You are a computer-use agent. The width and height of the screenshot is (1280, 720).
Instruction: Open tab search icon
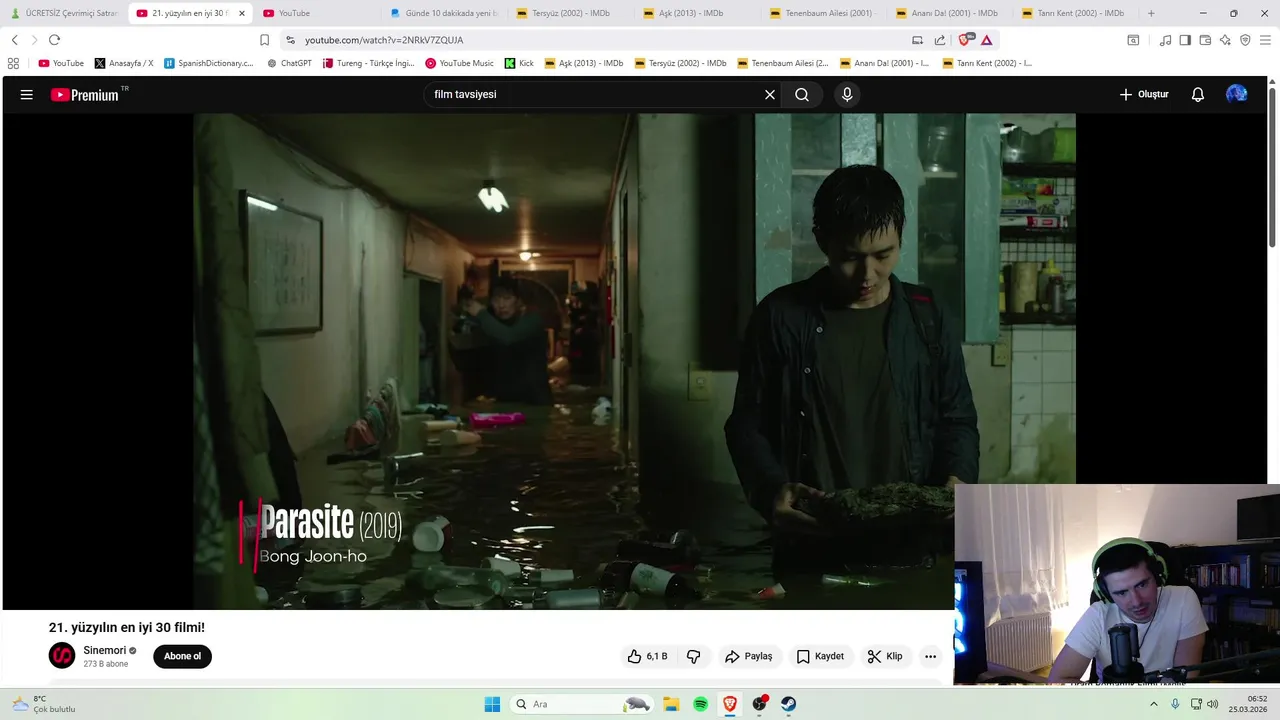pyautogui.click(x=1133, y=40)
